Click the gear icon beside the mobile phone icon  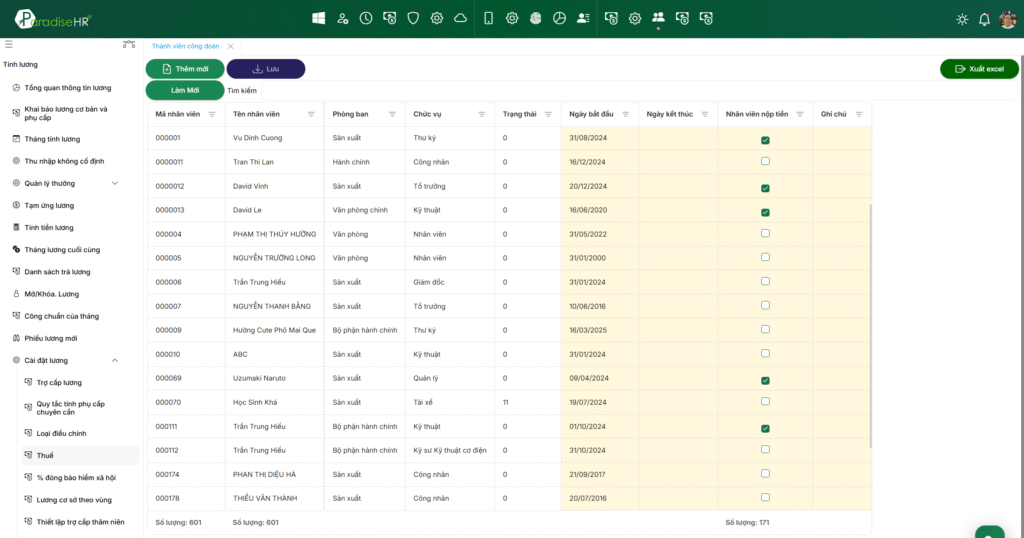(x=512, y=18)
